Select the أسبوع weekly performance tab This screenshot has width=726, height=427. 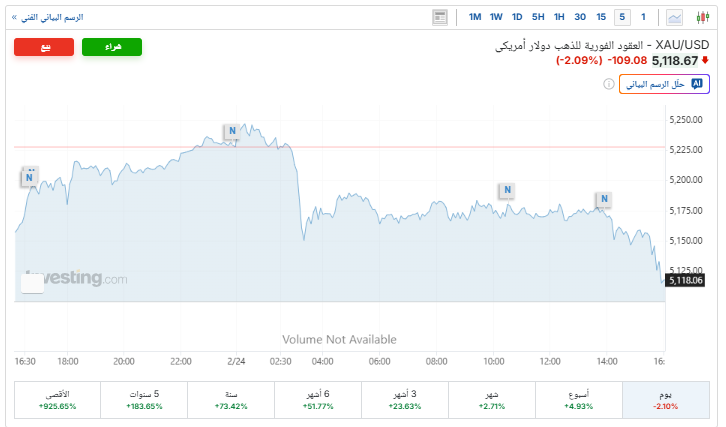(578, 400)
